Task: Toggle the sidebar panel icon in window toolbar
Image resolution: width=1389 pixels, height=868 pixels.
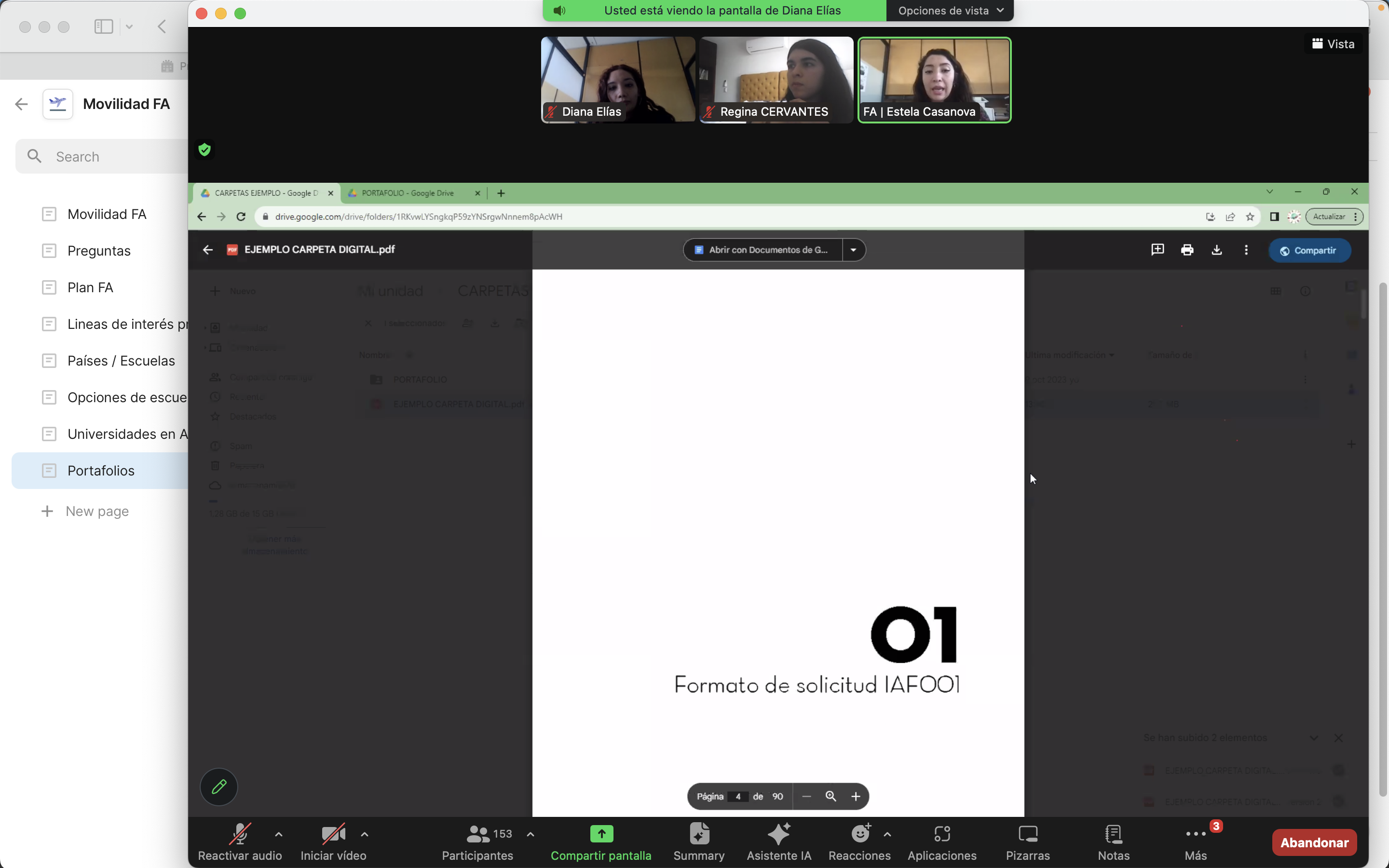Action: (104, 27)
